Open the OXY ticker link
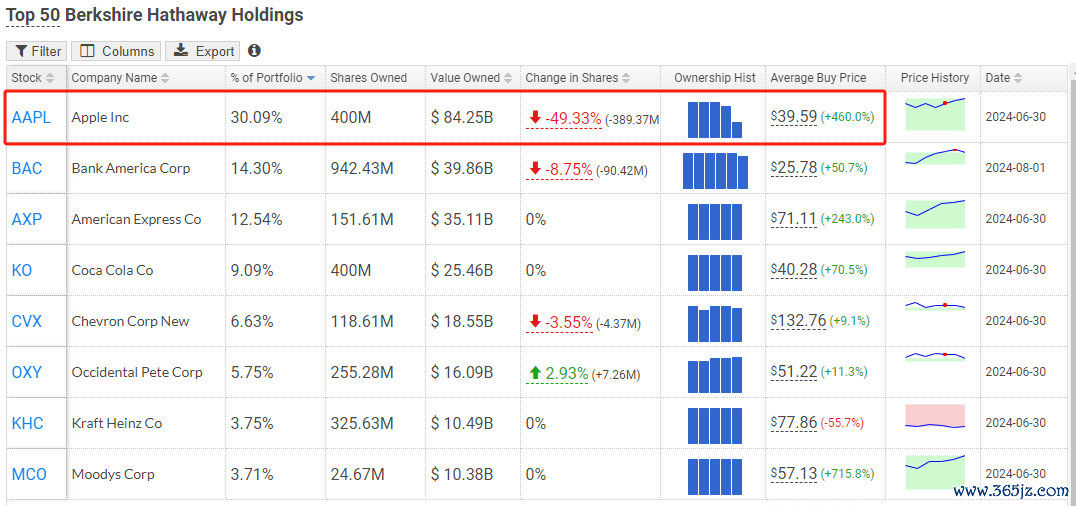Screen dimensions: 1076x506 [x=27, y=372]
